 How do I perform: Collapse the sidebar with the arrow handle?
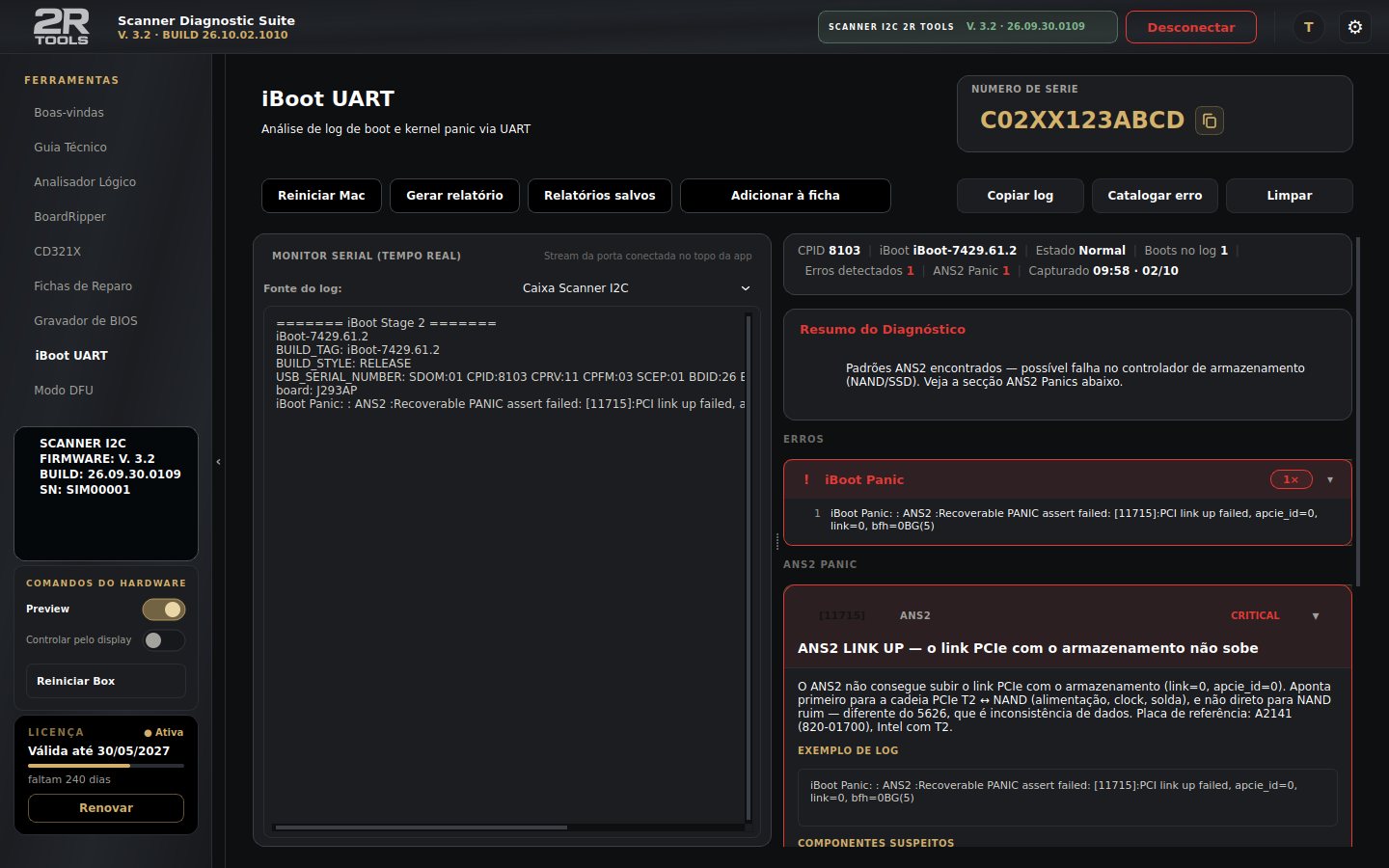[218, 462]
